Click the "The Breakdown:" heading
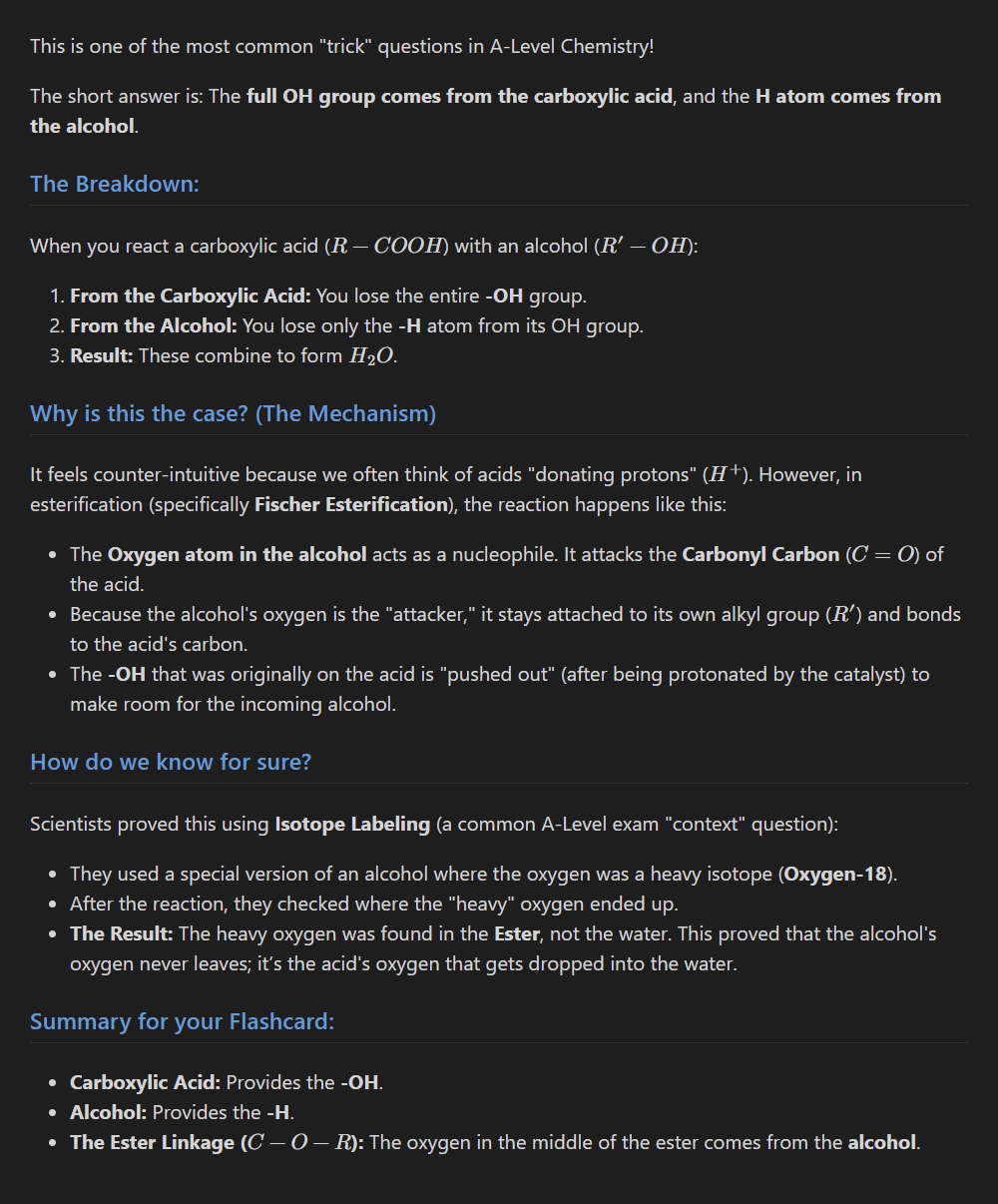The image size is (998, 1204). [115, 185]
